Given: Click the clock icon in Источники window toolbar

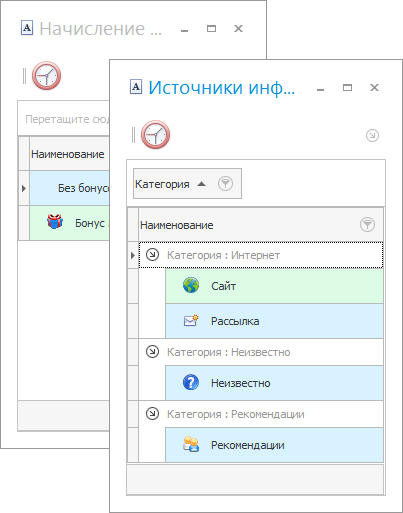Looking at the screenshot, I should (x=155, y=135).
